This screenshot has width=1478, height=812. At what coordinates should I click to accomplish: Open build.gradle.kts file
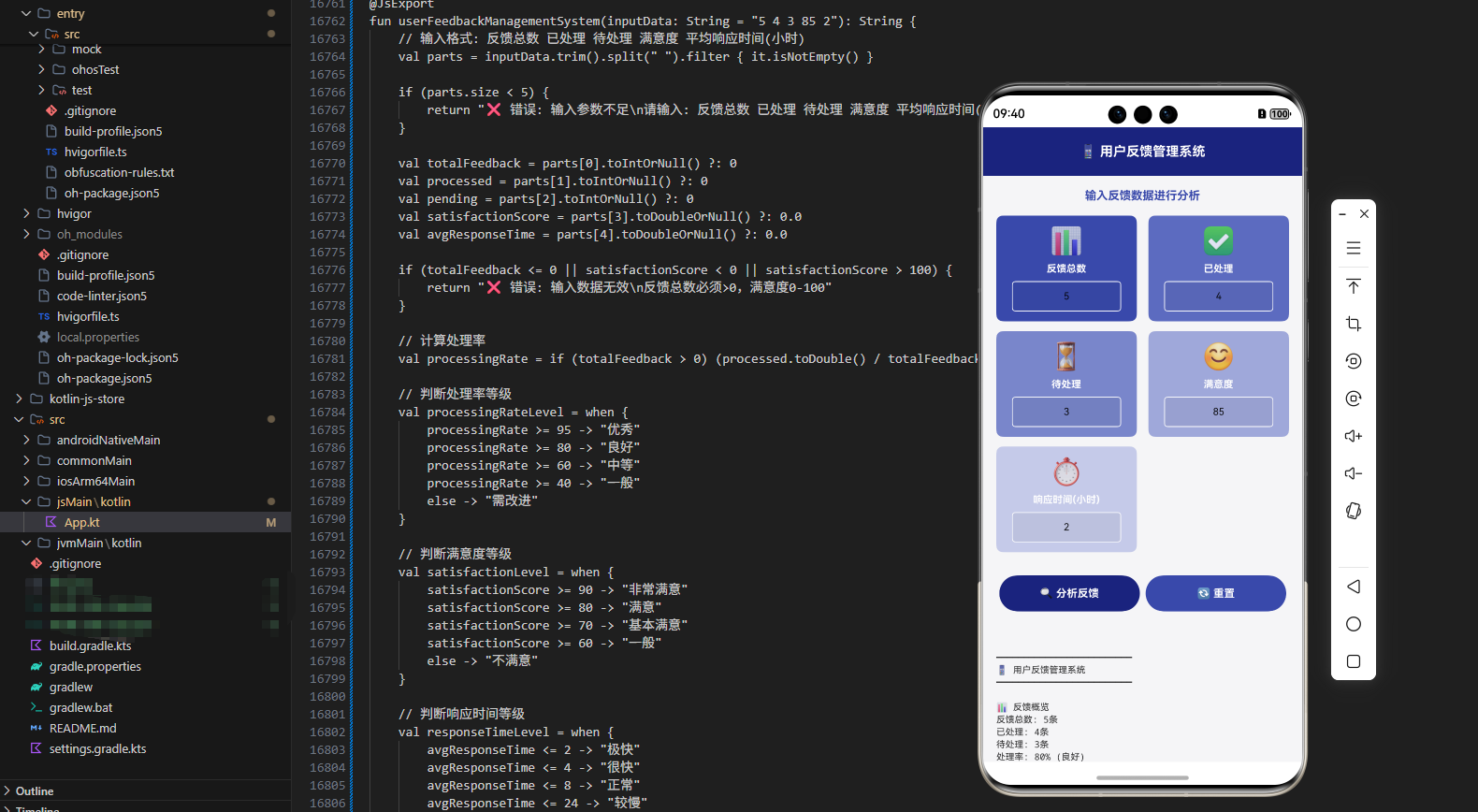point(90,645)
